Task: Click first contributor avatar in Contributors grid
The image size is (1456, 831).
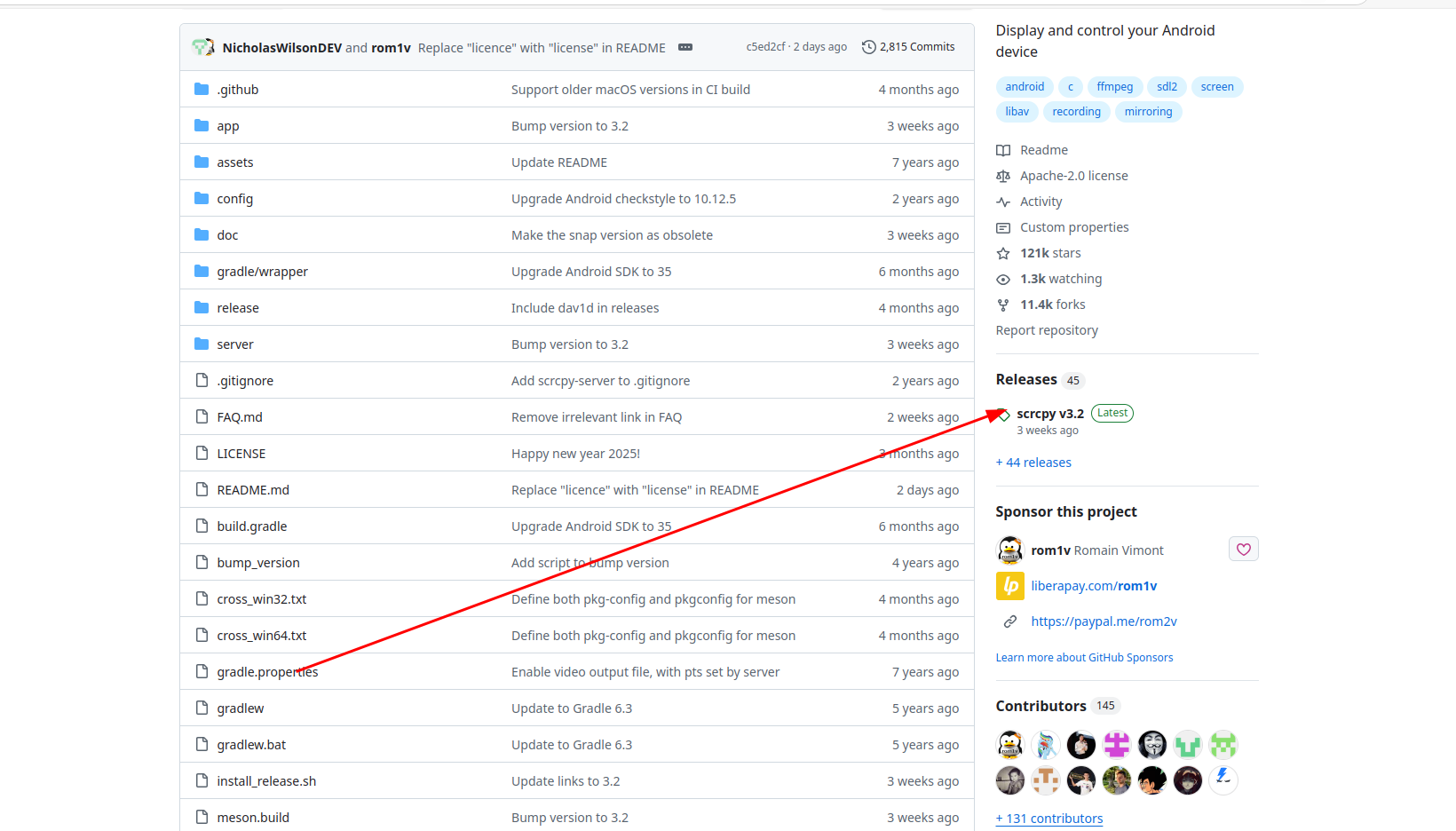Action: [x=1010, y=744]
